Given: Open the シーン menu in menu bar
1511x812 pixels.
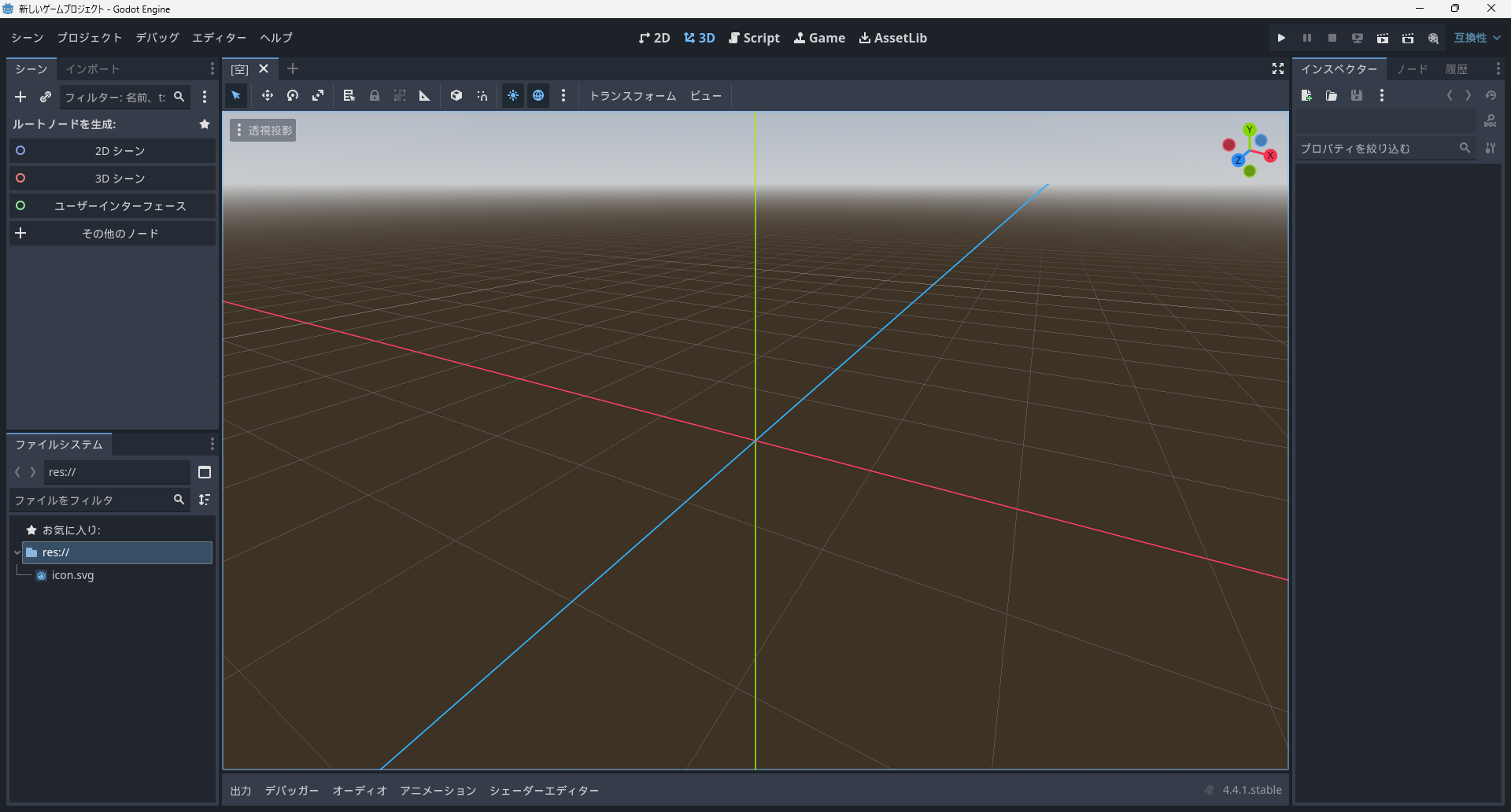Looking at the screenshot, I should pos(28,38).
